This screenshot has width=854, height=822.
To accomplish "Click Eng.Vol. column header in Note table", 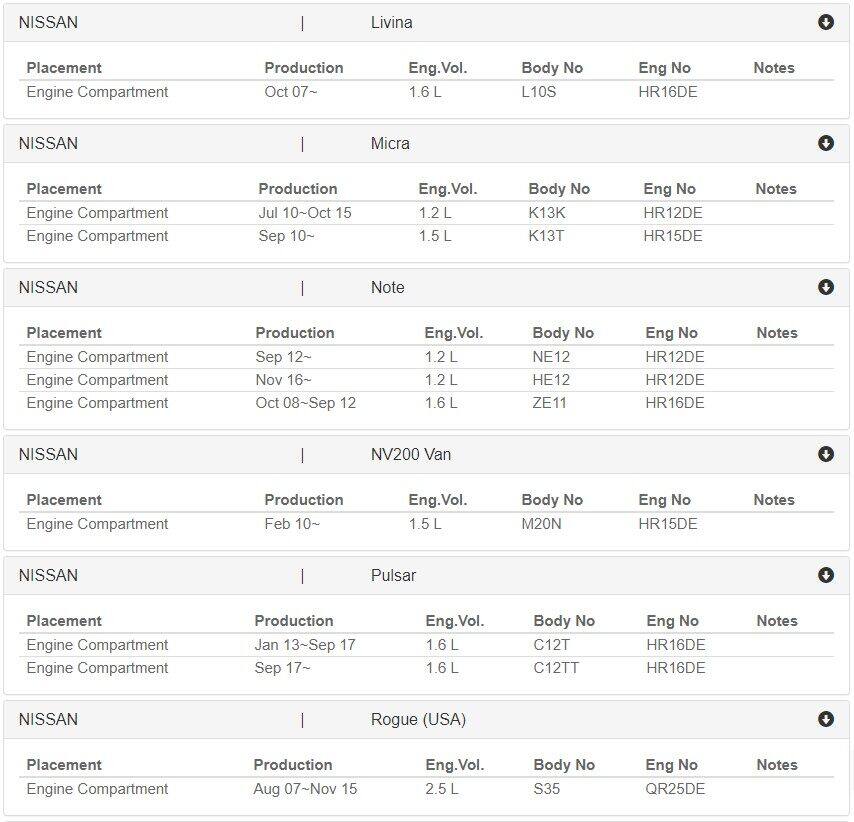I will (454, 333).
